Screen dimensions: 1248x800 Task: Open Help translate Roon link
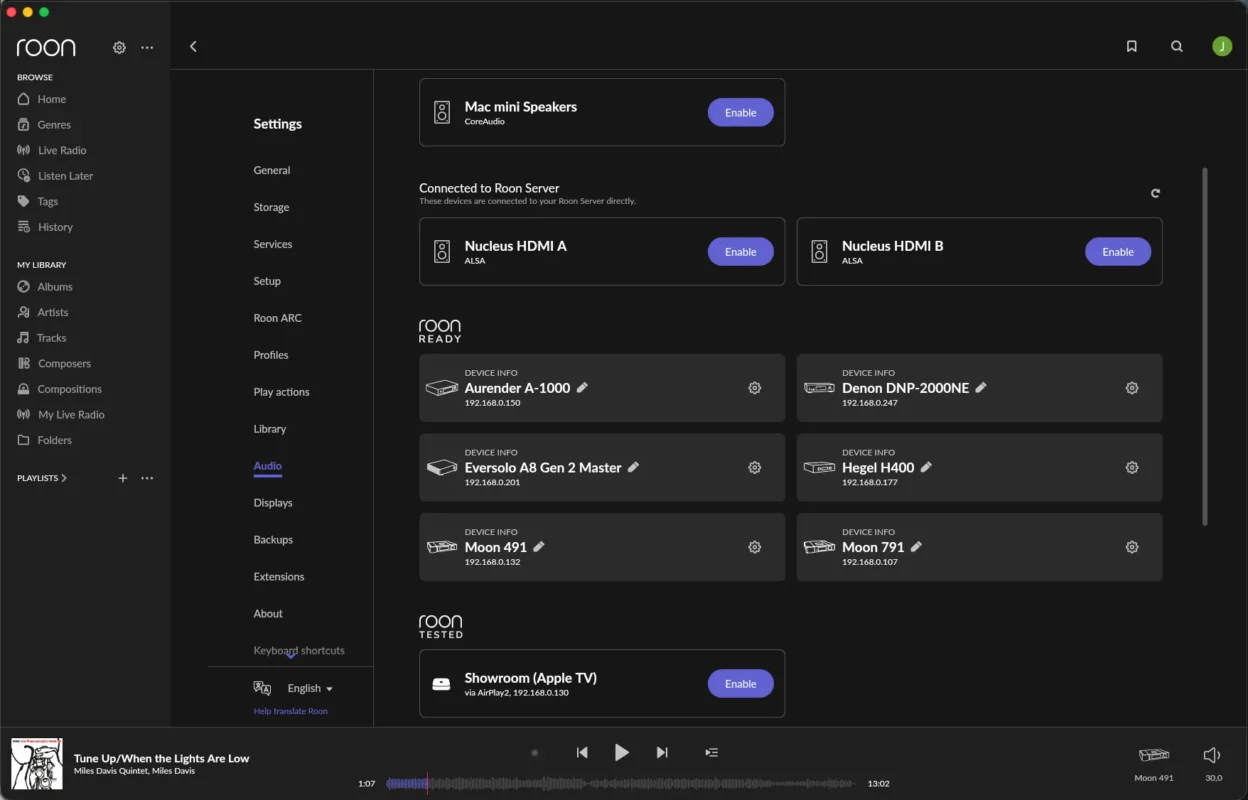click(291, 711)
